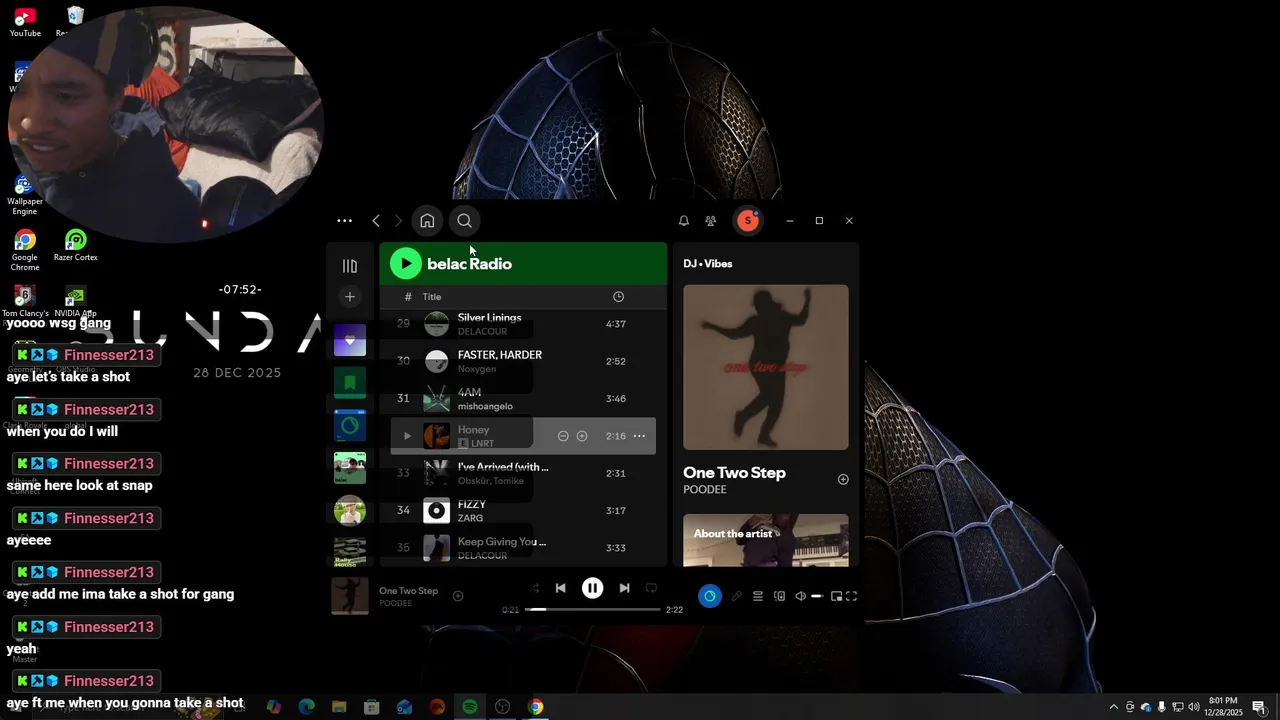This screenshot has width=1280, height=720.
Task: Play the Honey track row
Action: point(407,436)
